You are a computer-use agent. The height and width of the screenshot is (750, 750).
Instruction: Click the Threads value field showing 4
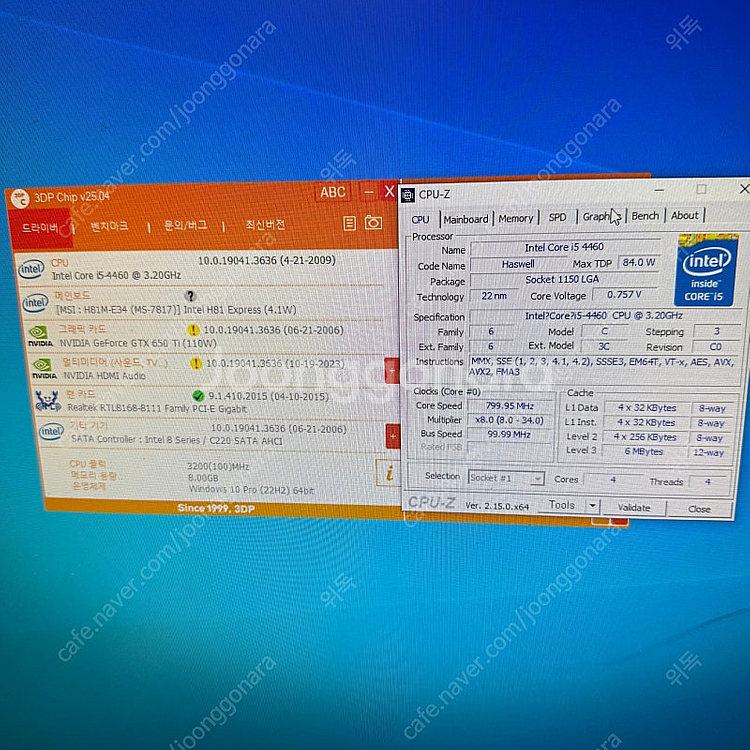pyautogui.click(x=707, y=481)
